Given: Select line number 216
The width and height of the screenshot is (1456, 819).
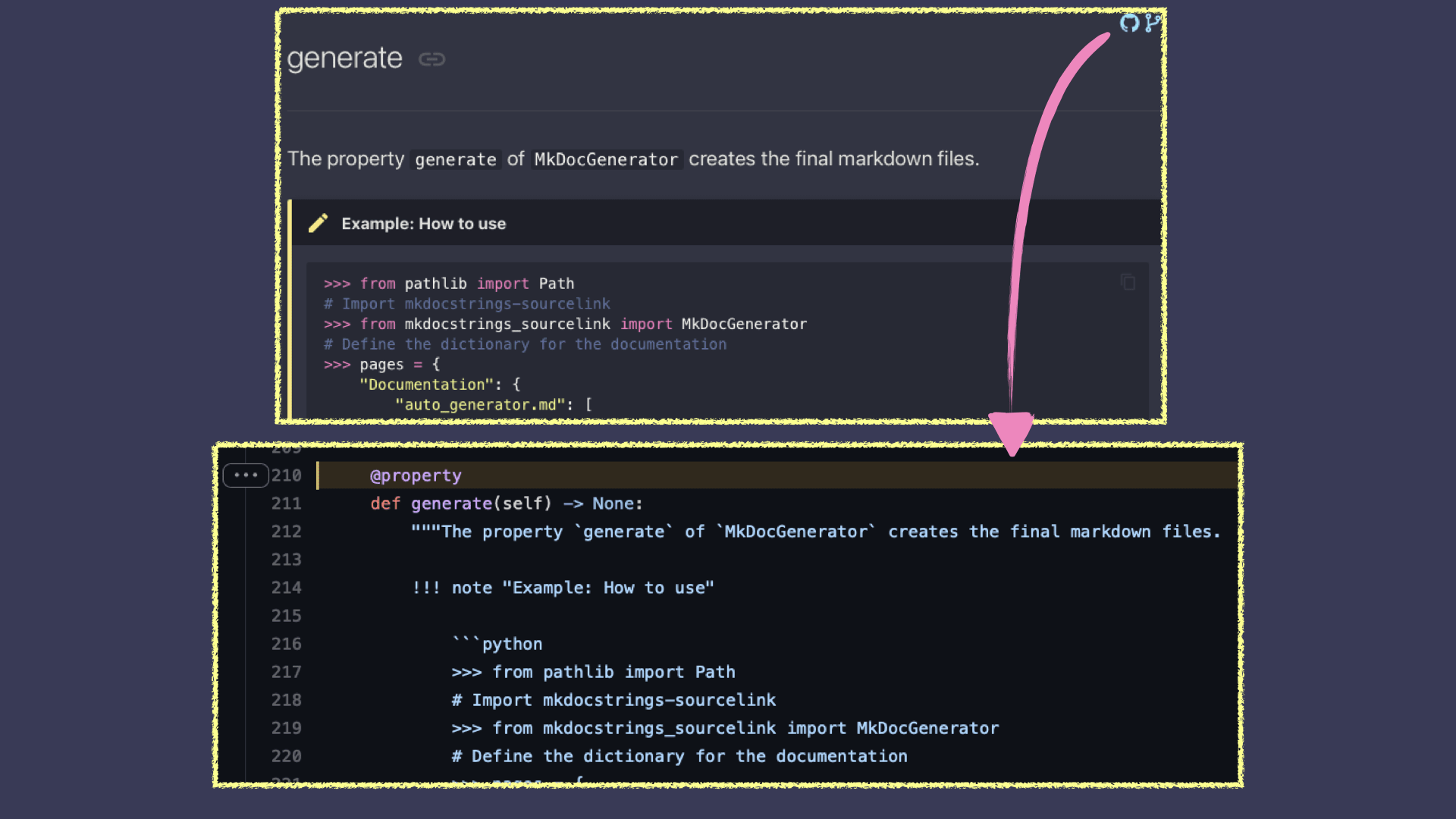Looking at the screenshot, I should click(x=286, y=644).
